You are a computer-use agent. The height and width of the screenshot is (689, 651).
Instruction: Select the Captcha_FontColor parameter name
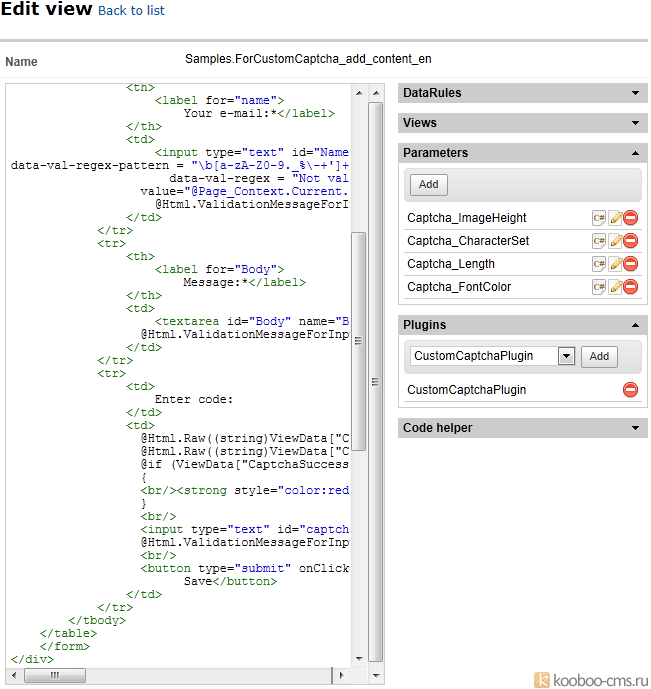point(459,287)
